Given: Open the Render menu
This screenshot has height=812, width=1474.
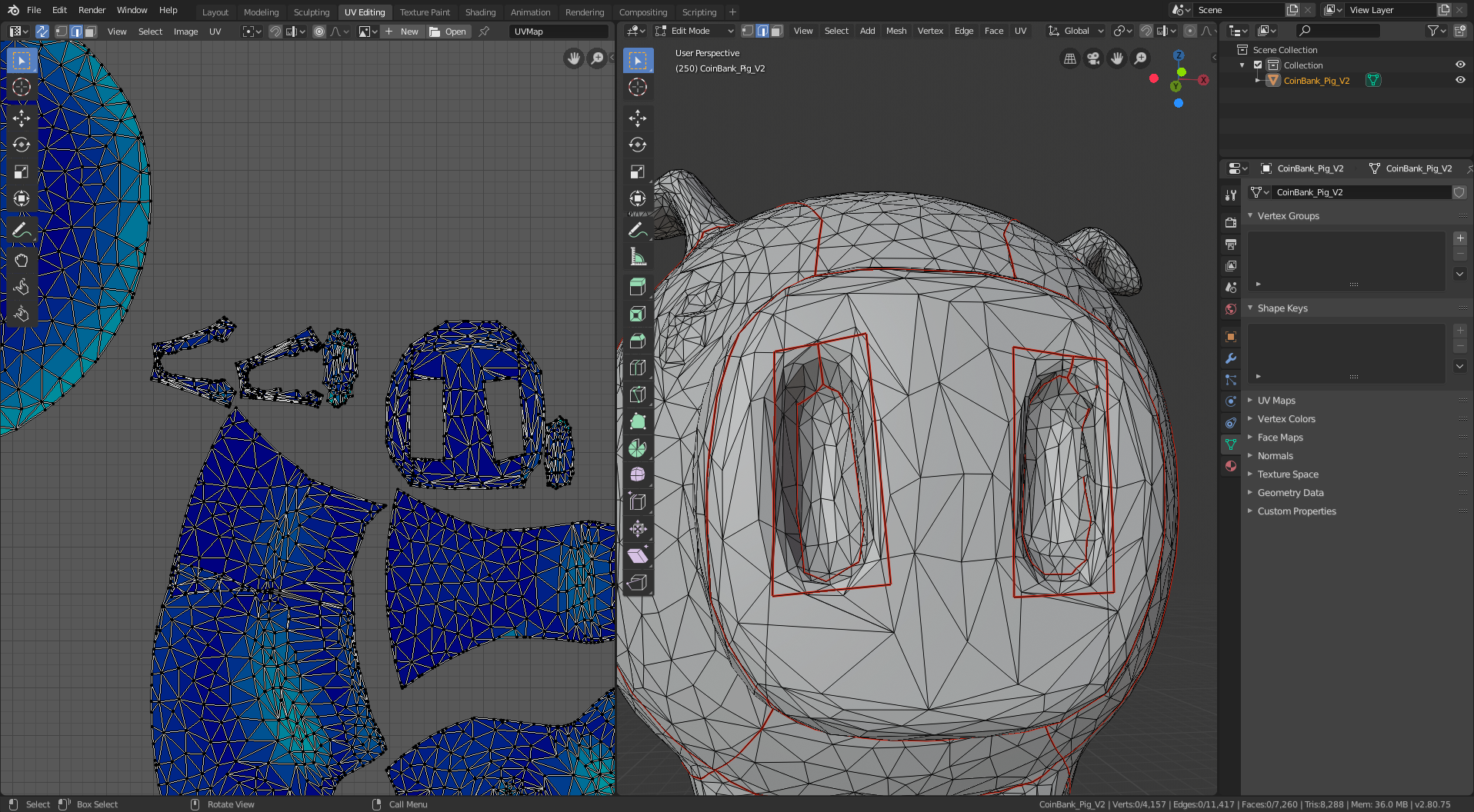Looking at the screenshot, I should 92,10.
